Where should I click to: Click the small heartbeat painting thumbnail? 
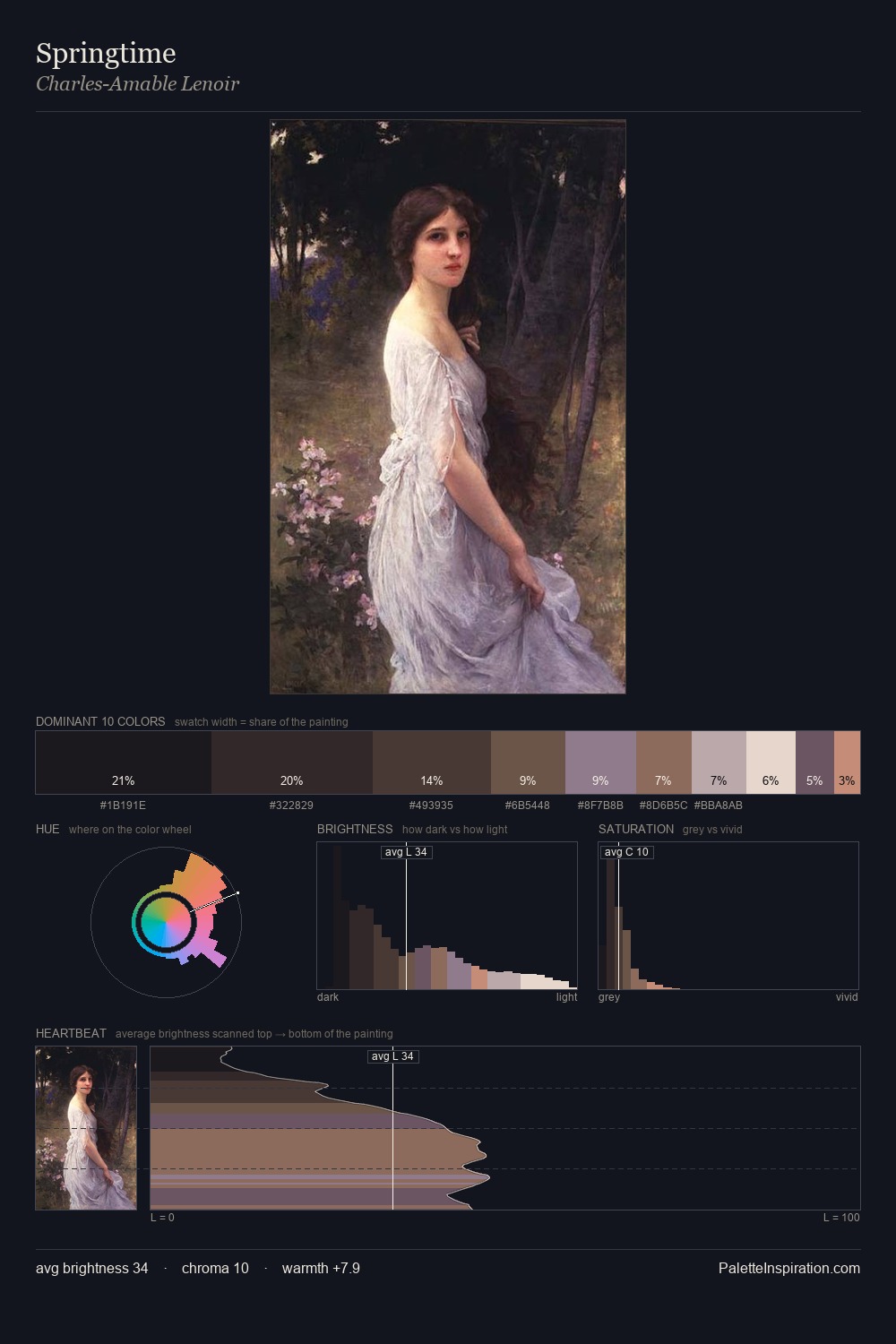pyautogui.click(x=86, y=1128)
